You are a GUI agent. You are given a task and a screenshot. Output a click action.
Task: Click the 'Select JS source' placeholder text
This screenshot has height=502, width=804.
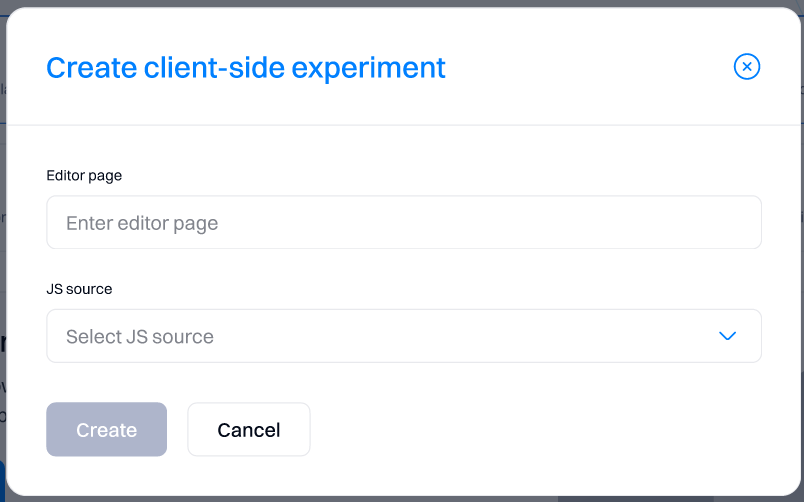point(140,337)
